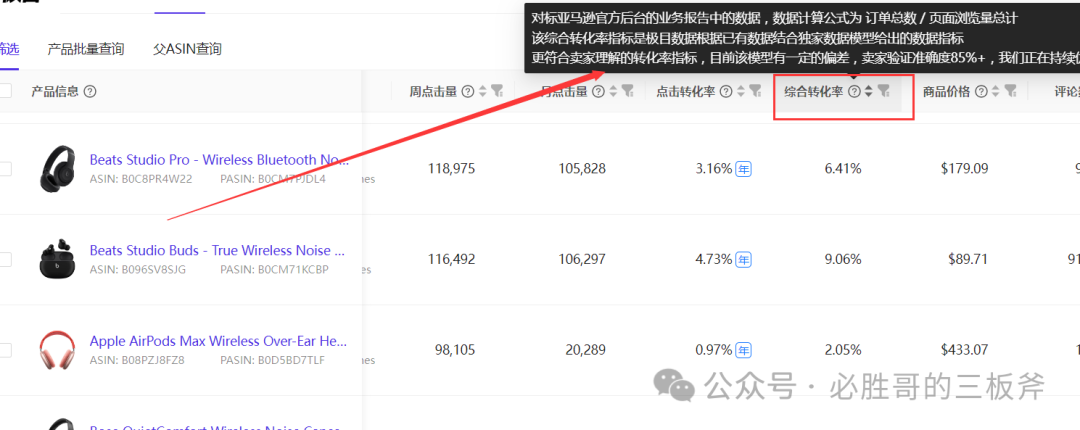Click ASIN B08PZJ8FZ8 text
Screen dimensions: 1080x430
(x=137, y=360)
